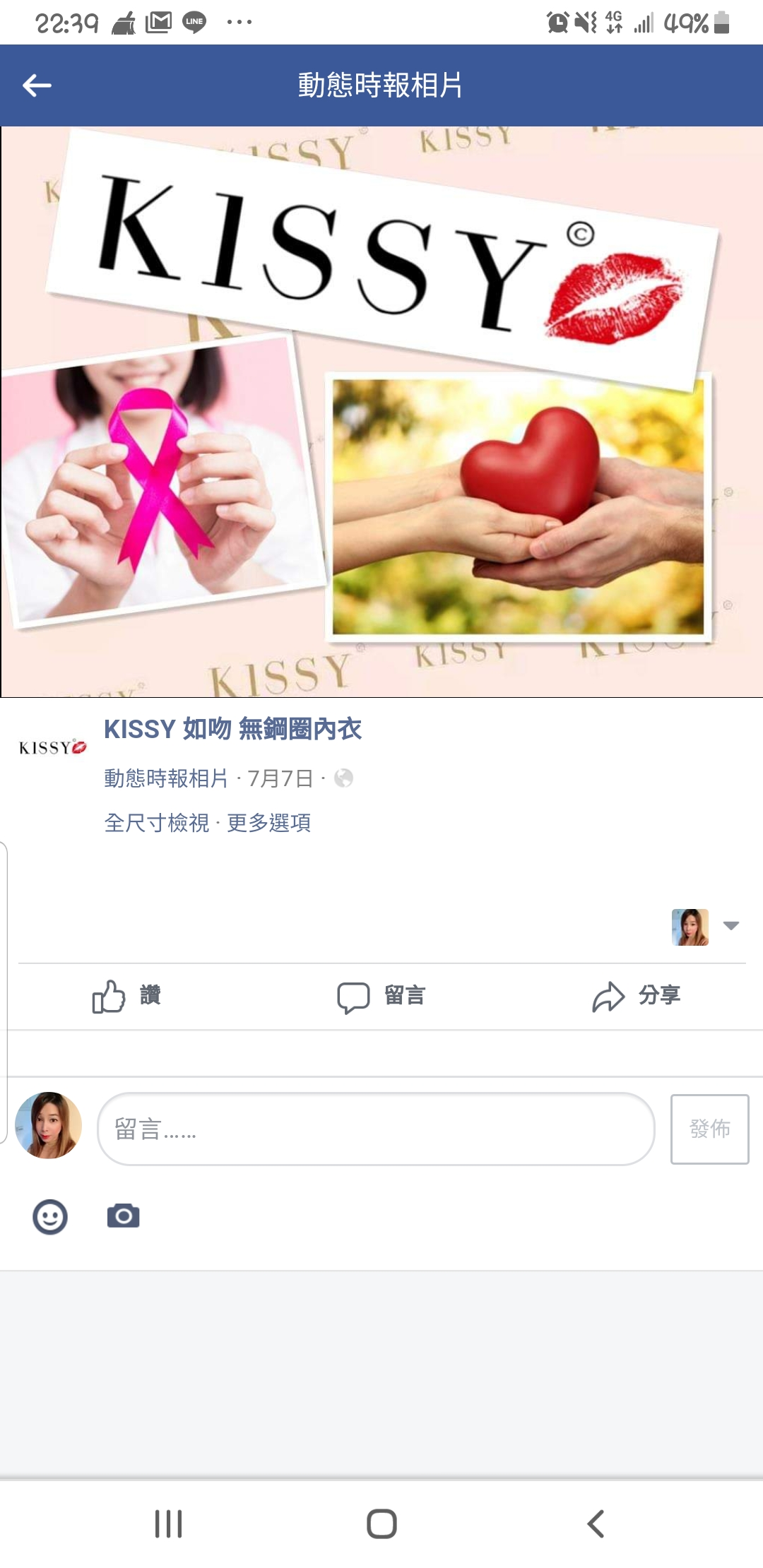Viewport: 763px width, 1568px height.
Task: Open the KISSY page logo avatar
Action: 52,747
